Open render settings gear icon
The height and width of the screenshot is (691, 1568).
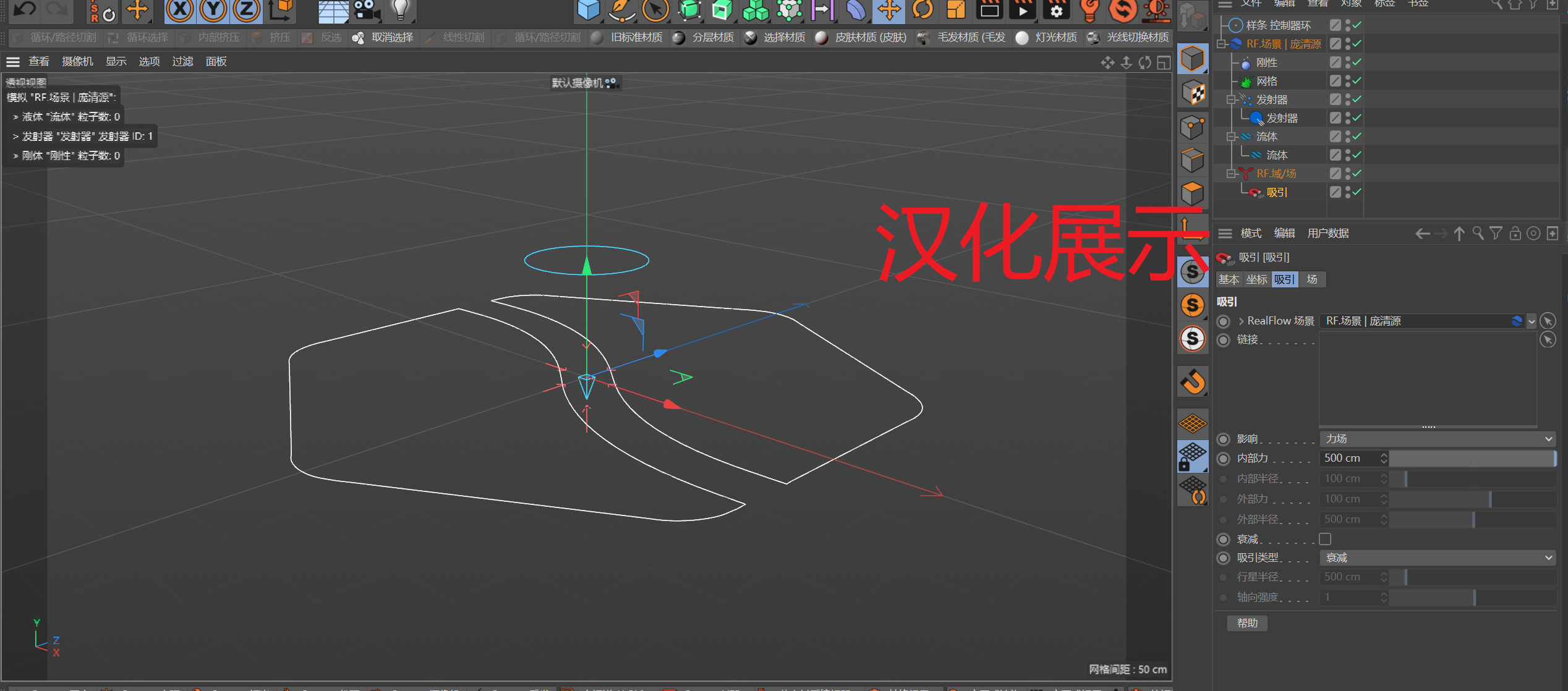pyautogui.click(x=1056, y=10)
